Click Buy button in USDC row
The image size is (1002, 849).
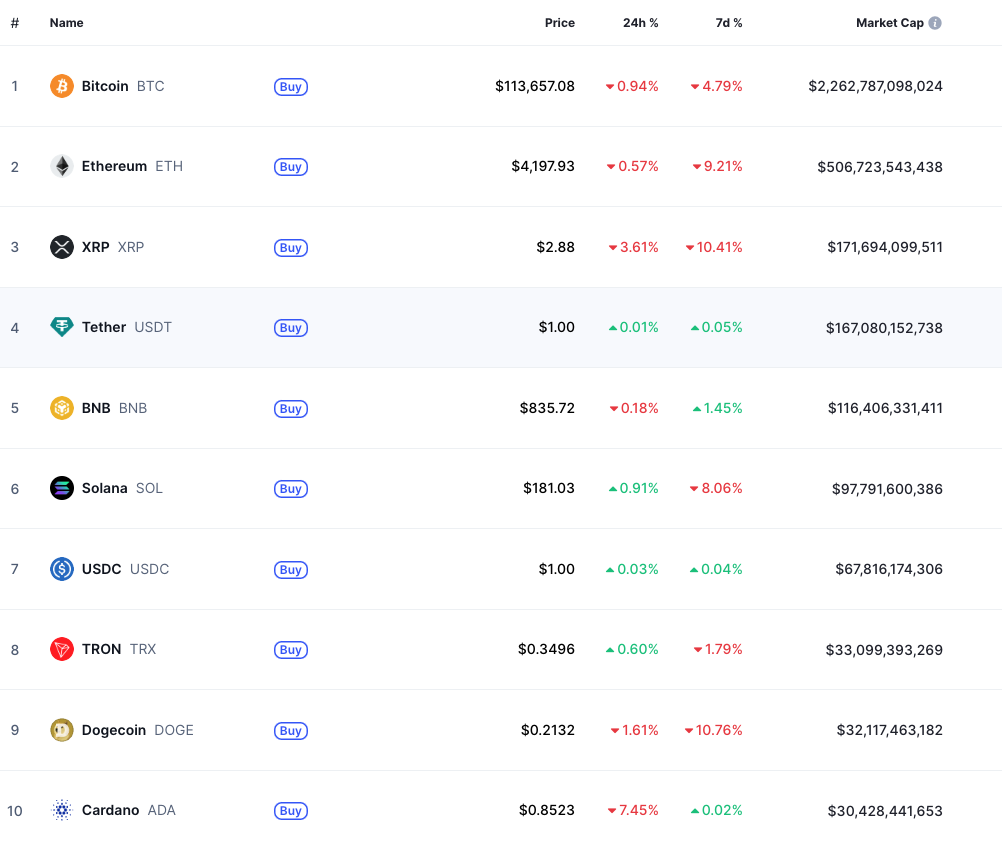291,570
